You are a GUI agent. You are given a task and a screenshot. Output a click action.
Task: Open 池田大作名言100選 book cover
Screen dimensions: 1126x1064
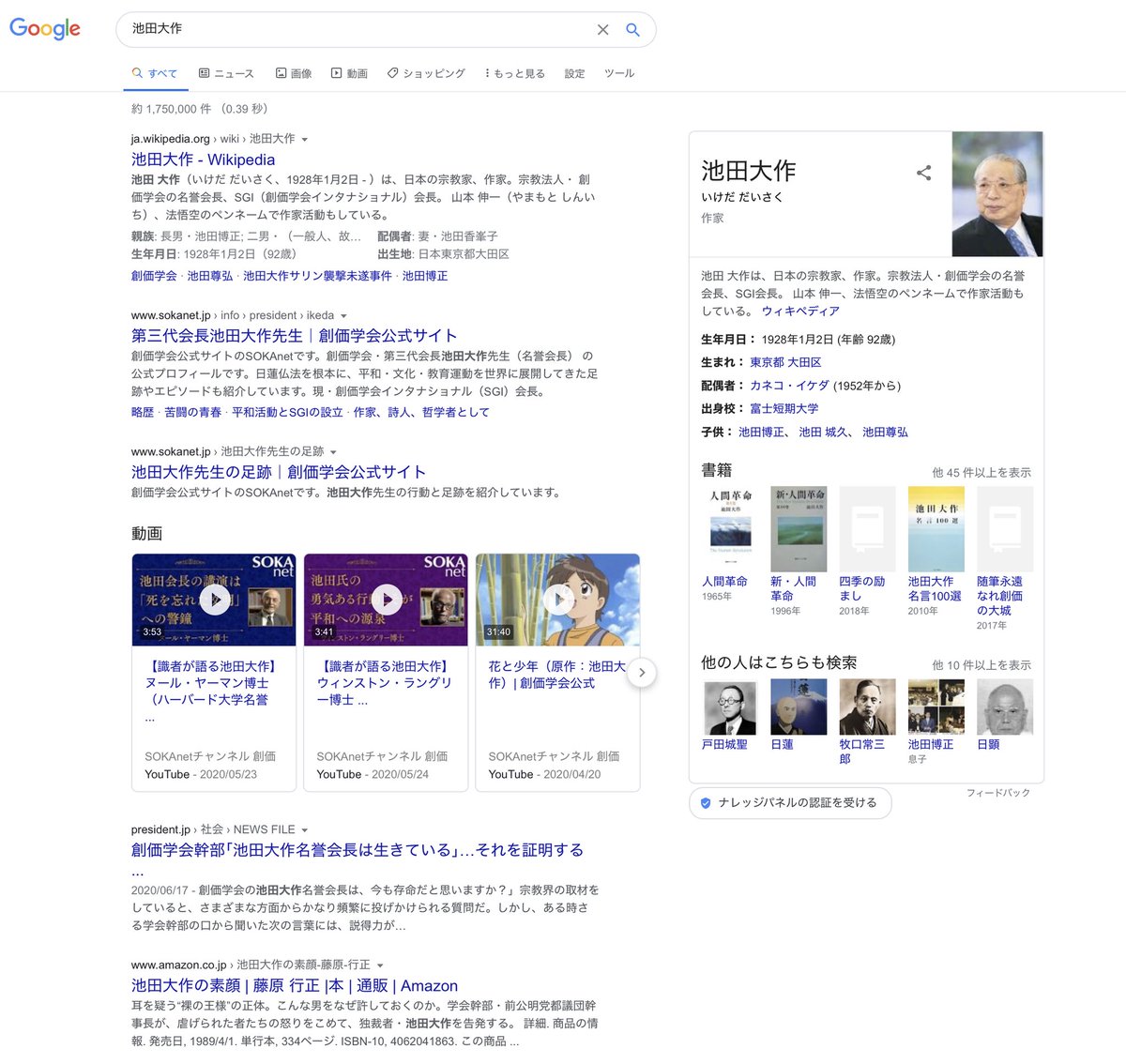point(936,529)
